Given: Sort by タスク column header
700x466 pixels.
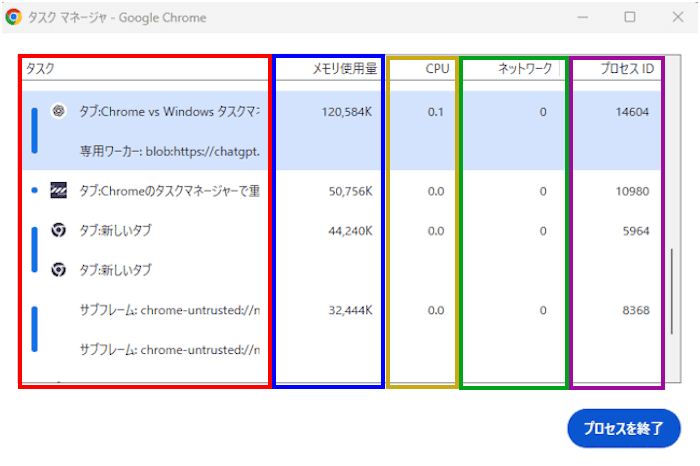Looking at the screenshot, I should (40, 68).
